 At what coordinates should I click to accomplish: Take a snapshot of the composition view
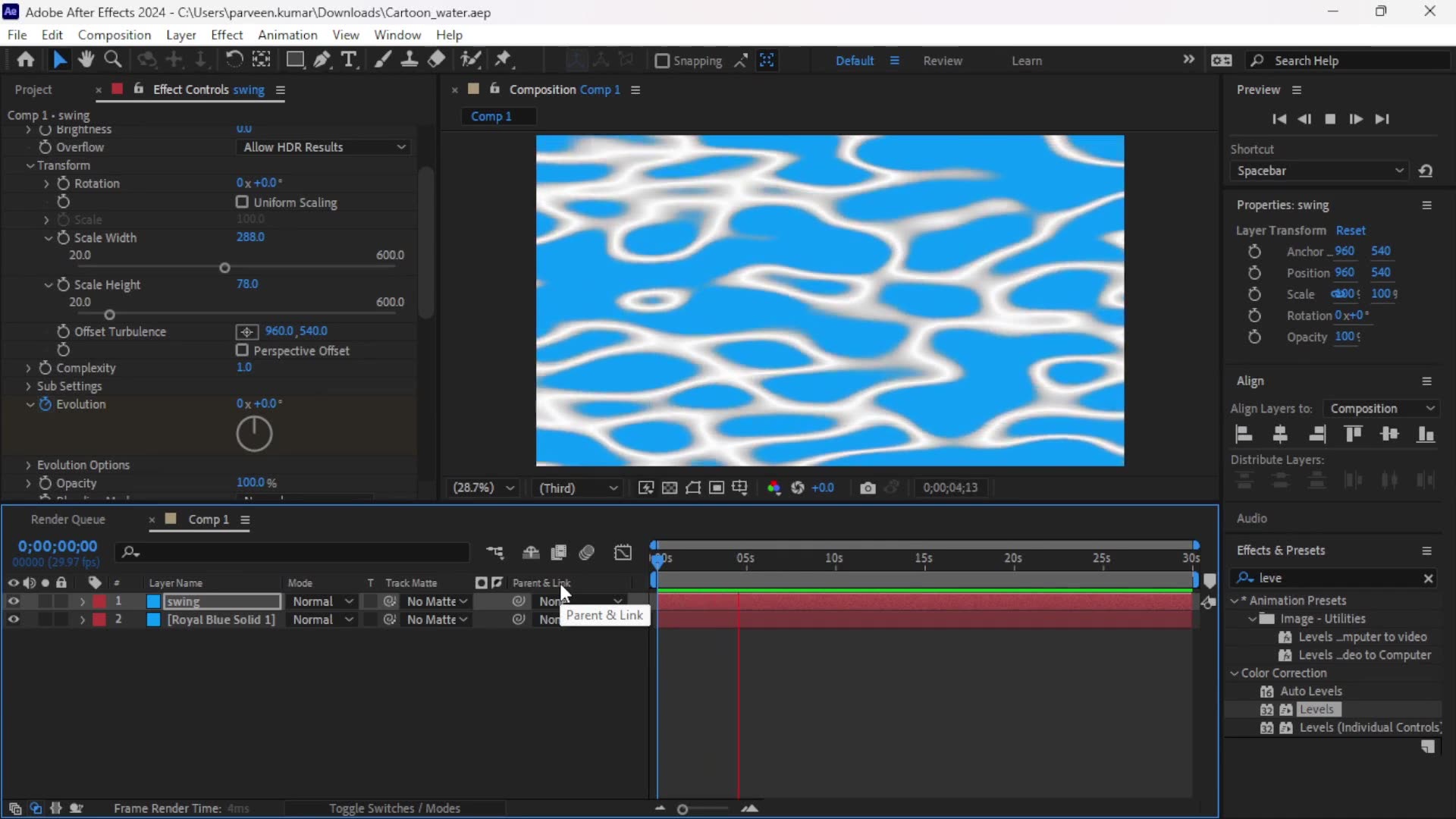pyautogui.click(x=868, y=488)
